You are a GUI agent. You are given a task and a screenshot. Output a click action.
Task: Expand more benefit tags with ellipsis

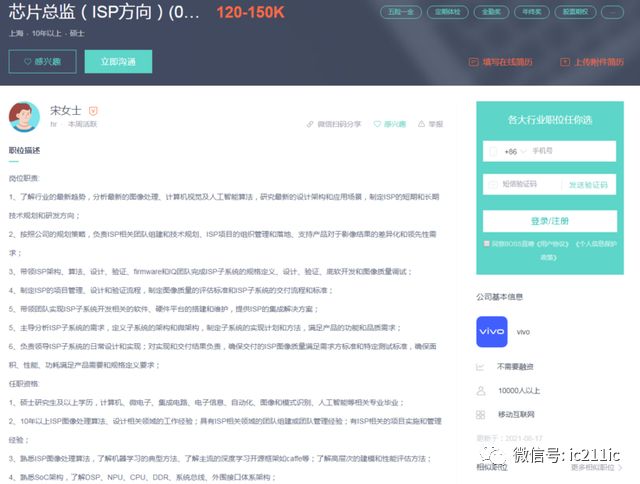point(613,12)
